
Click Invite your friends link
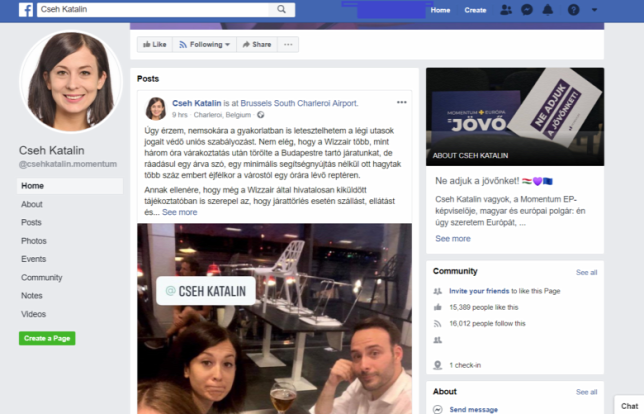pos(479,291)
